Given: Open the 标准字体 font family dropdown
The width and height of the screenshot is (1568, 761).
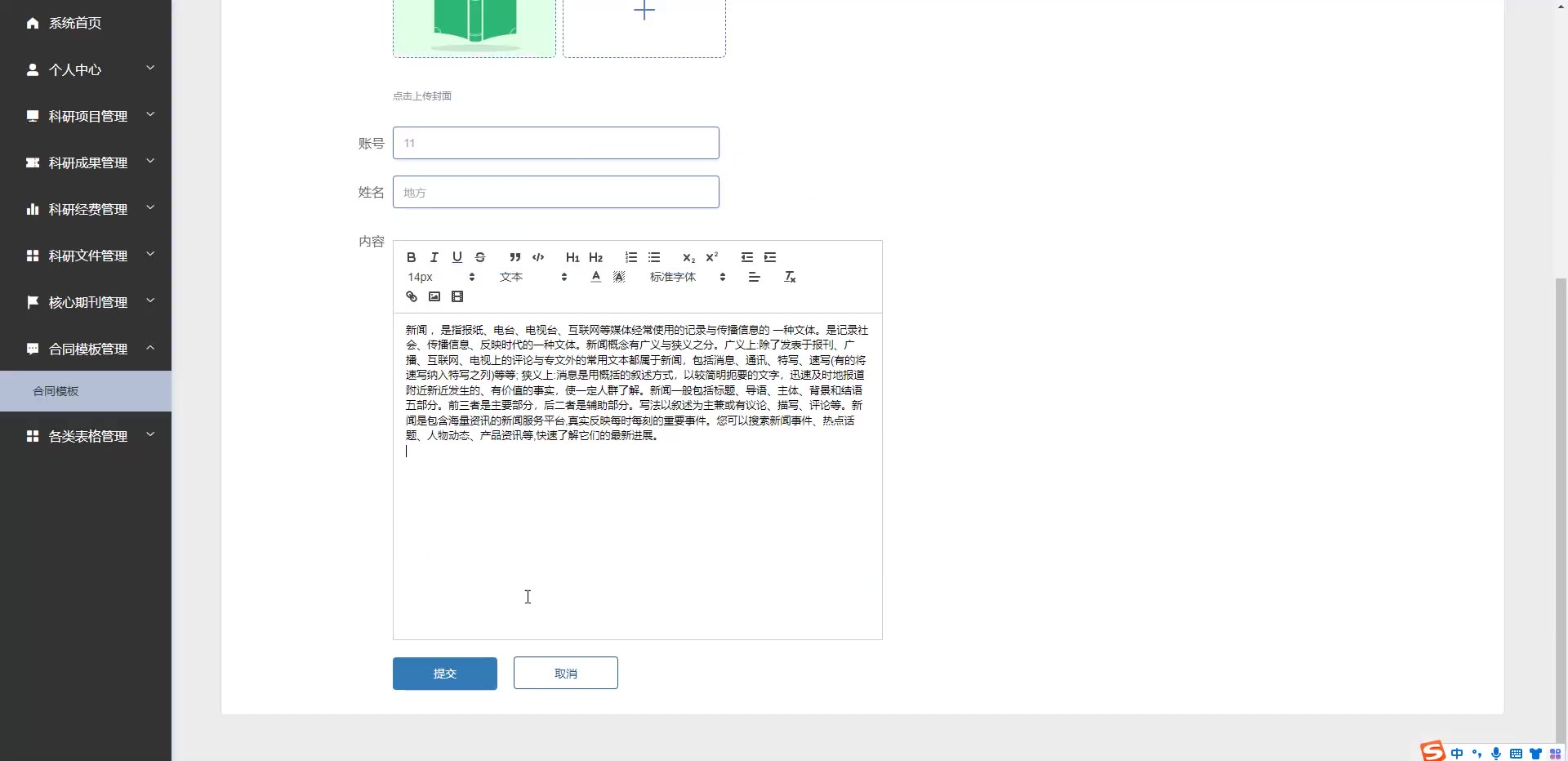Looking at the screenshot, I should click(688, 277).
